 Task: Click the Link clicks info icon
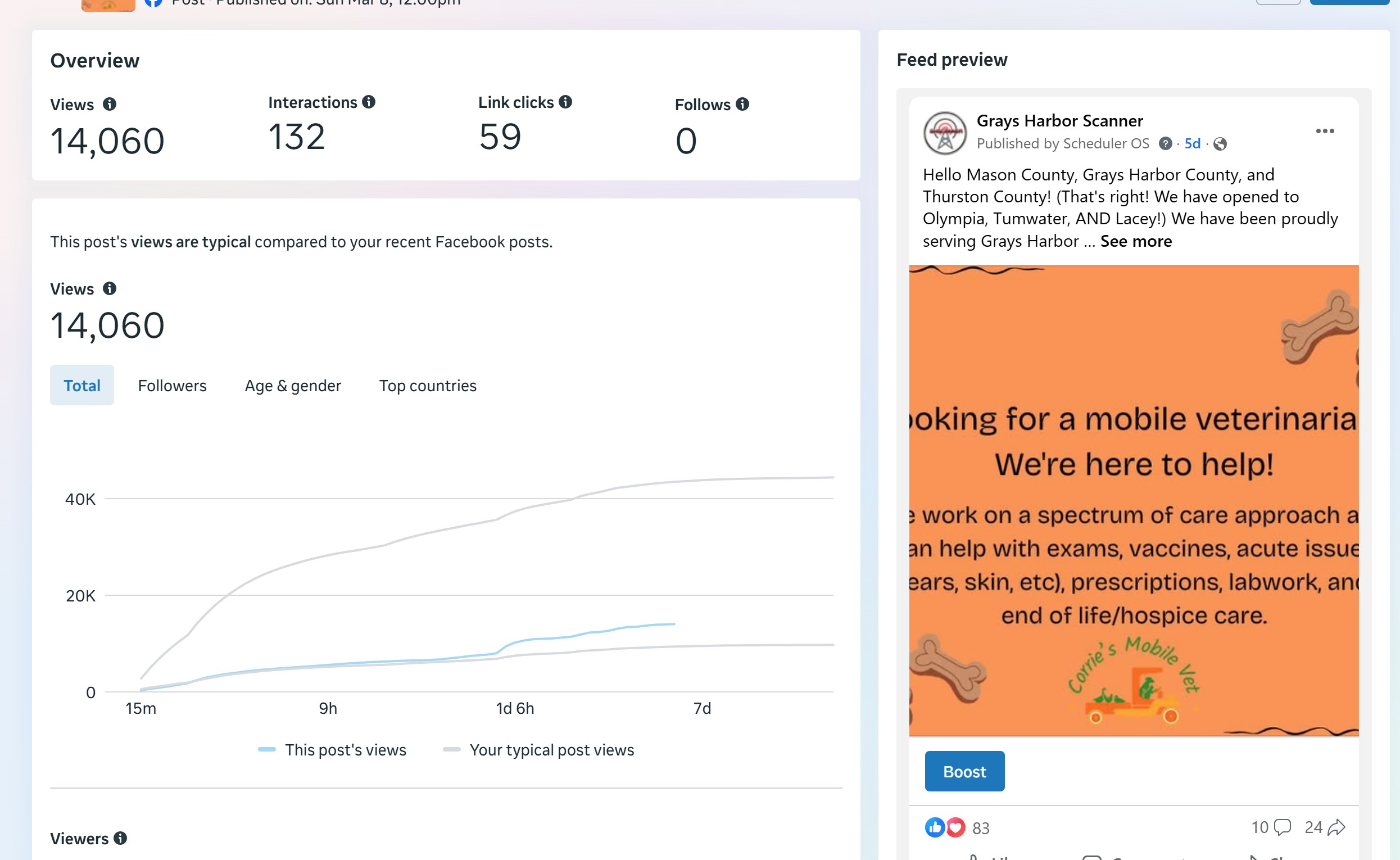[x=565, y=102]
